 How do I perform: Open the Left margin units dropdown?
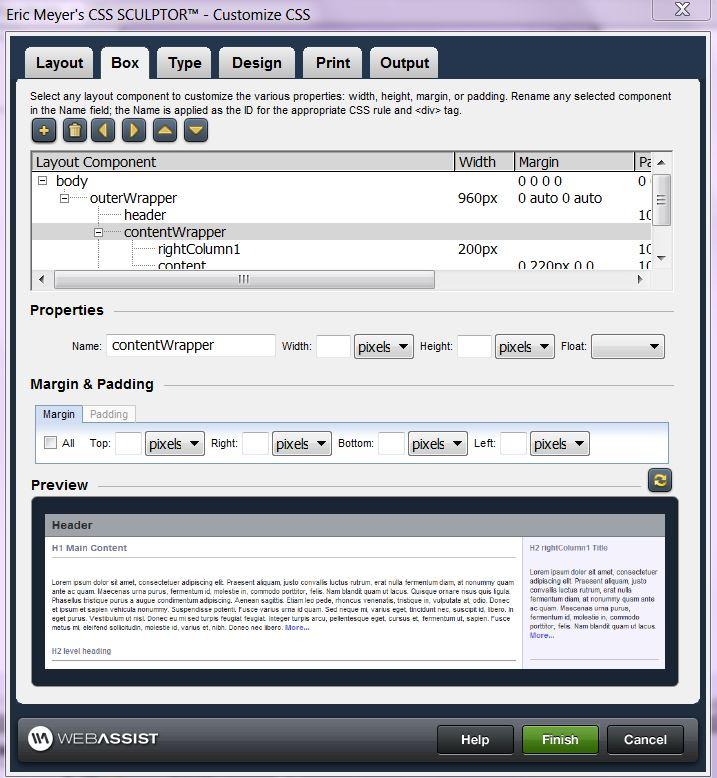point(560,444)
